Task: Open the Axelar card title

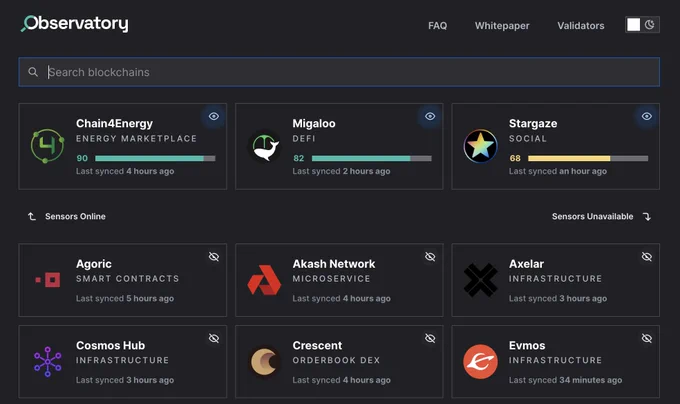Action: [526, 264]
